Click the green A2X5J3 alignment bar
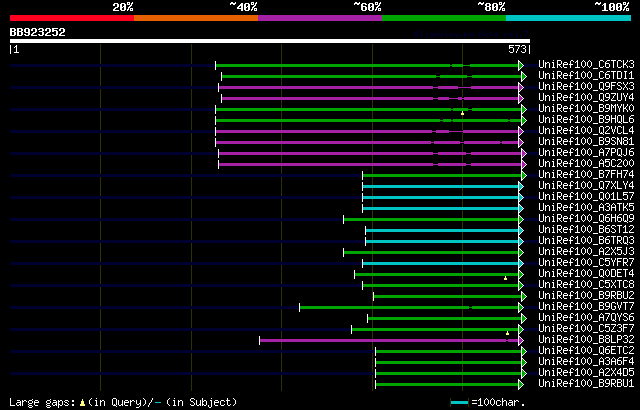The width and height of the screenshot is (640, 410). (431, 253)
